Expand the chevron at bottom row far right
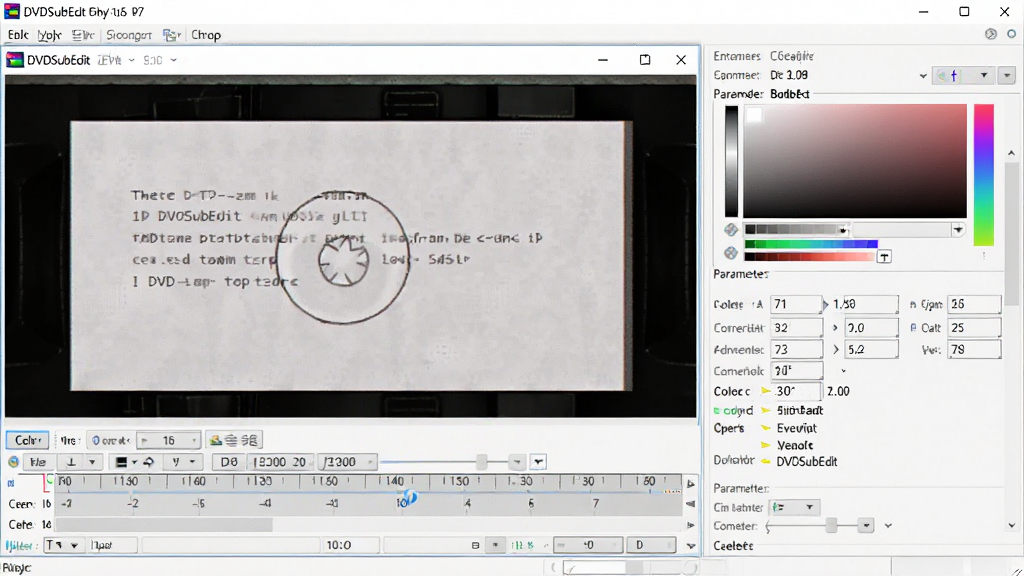1024x576 pixels. (691, 546)
